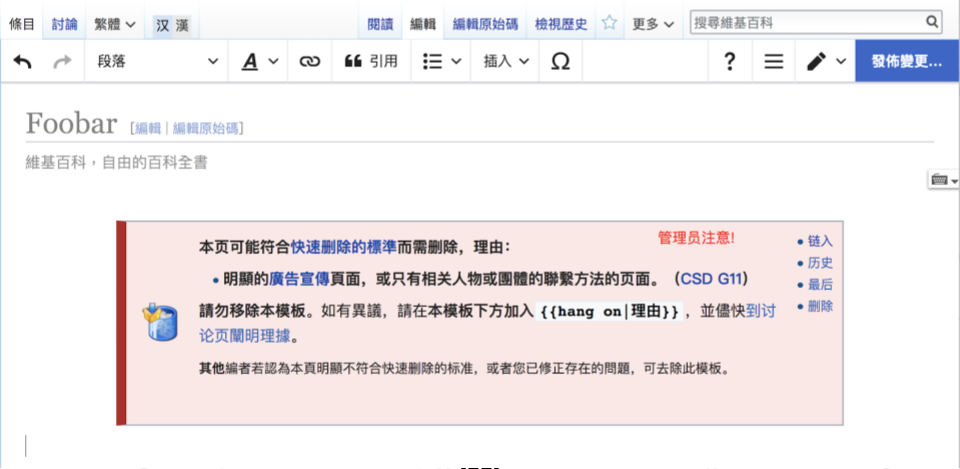
Task: Select the simplified 汉 toggle
Action: [x=162, y=26]
